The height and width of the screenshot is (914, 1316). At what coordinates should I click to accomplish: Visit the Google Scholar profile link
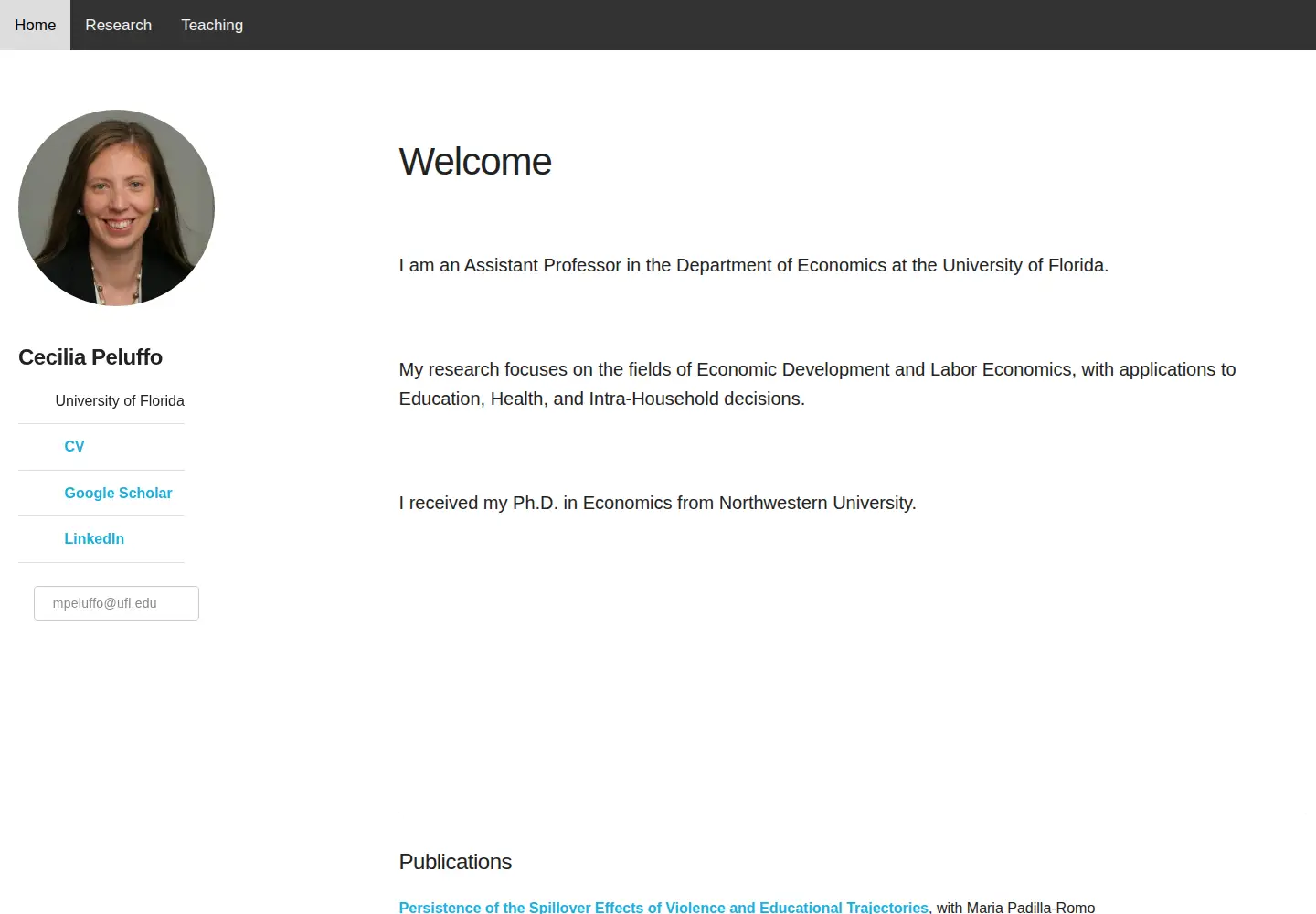pos(118,493)
